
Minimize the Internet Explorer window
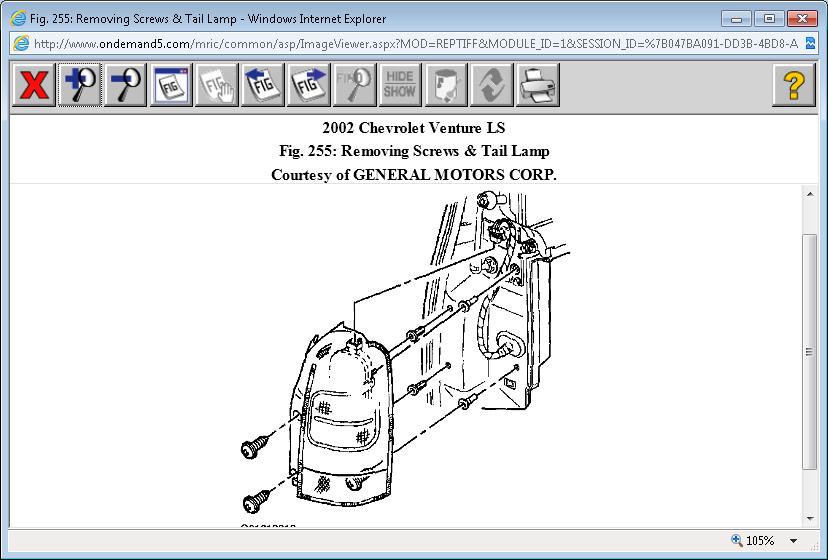pos(737,19)
